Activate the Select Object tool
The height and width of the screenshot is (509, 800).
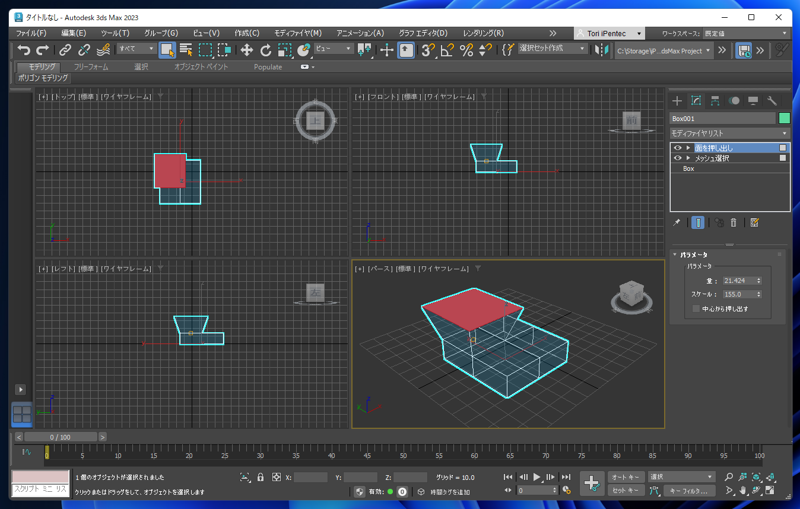pyautogui.click(x=167, y=50)
